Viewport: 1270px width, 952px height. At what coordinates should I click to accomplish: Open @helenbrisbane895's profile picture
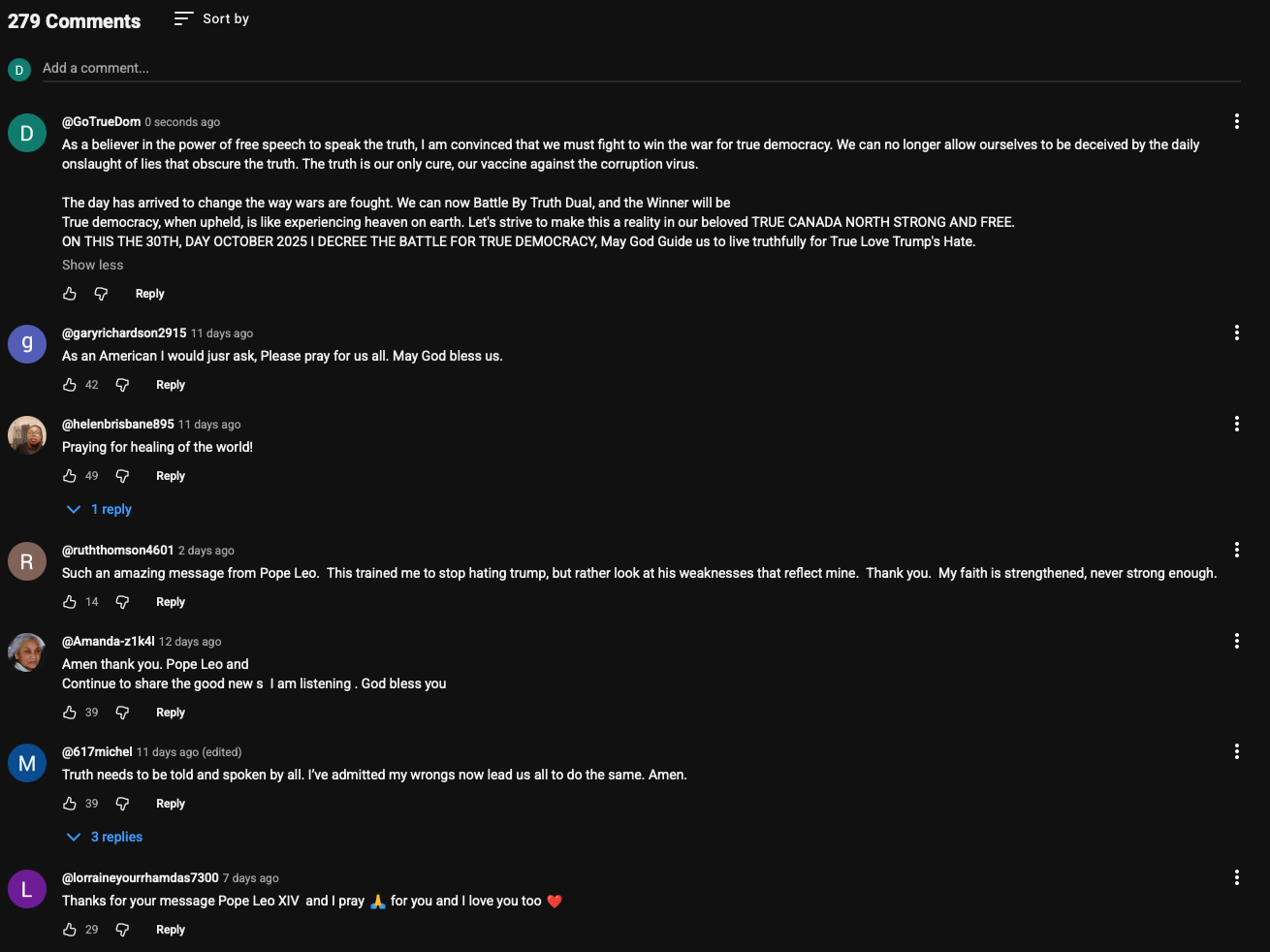click(x=27, y=435)
